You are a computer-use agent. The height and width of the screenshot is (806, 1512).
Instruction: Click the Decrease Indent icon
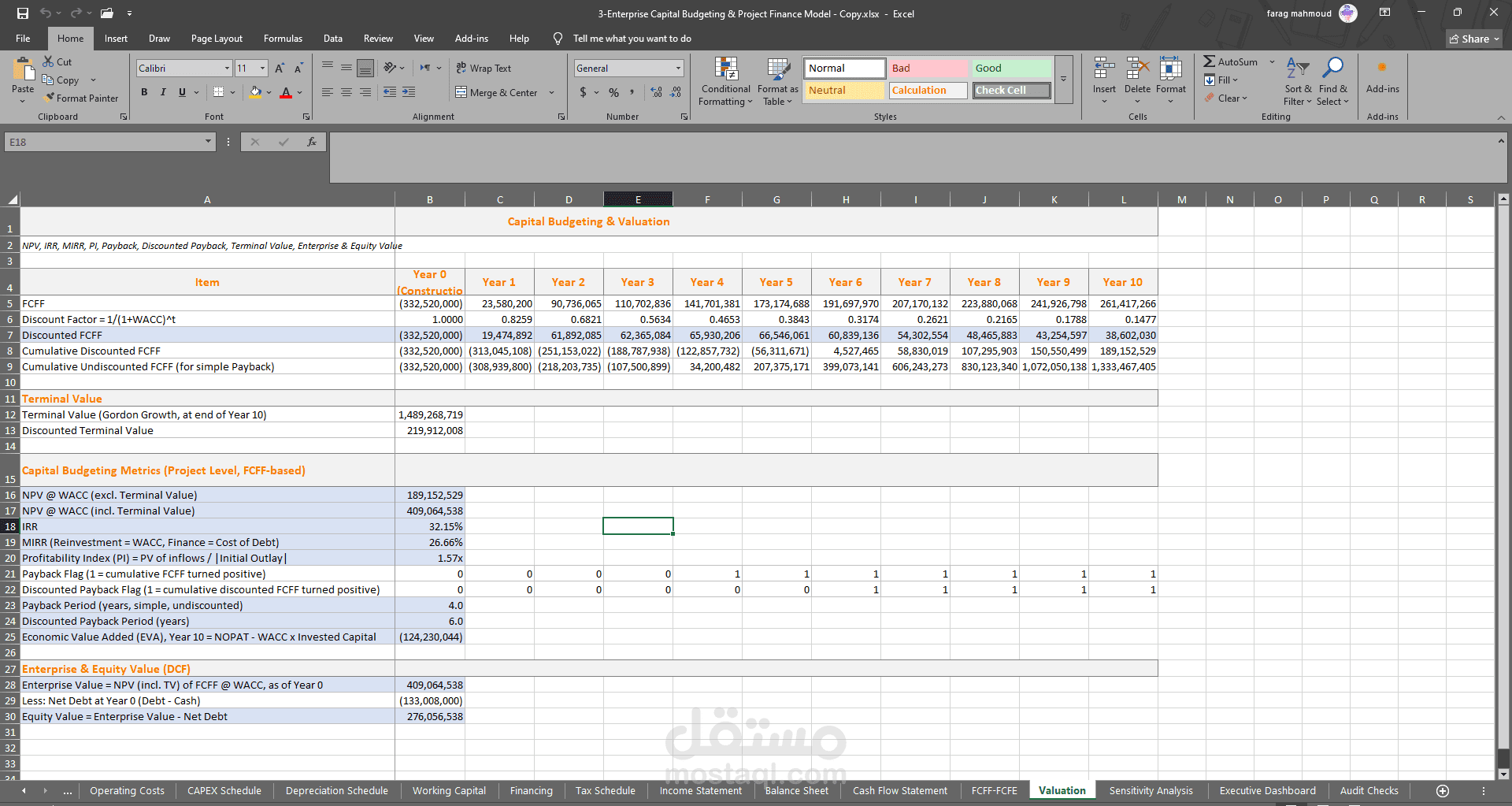pos(390,92)
